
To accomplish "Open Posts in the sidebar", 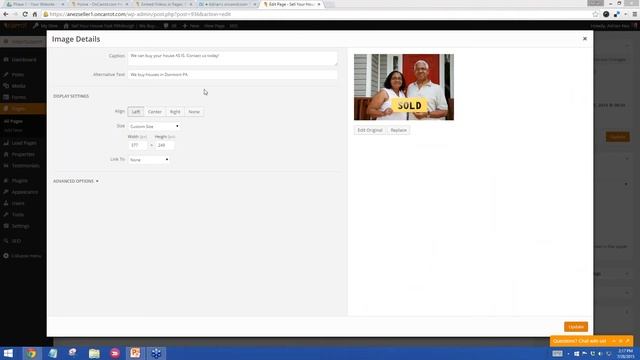I will click(18, 75).
